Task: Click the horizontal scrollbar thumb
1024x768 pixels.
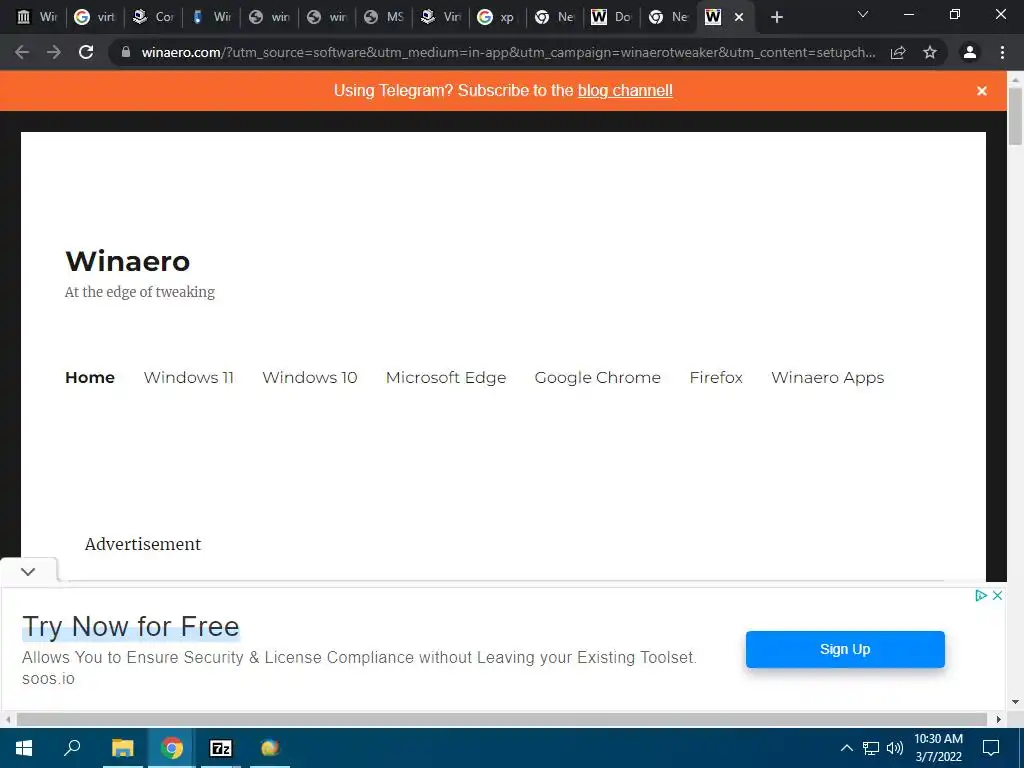Action: pos(502,719)
